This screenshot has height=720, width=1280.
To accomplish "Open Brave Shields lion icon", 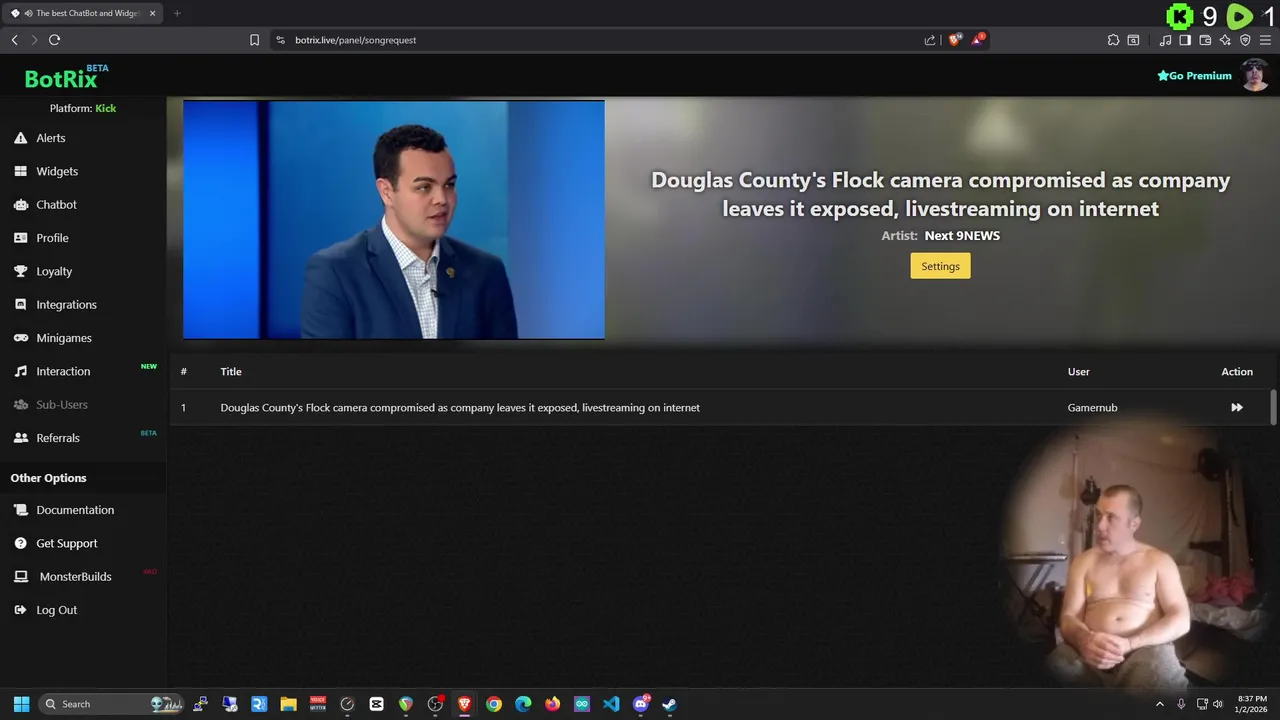I will 954,40.
